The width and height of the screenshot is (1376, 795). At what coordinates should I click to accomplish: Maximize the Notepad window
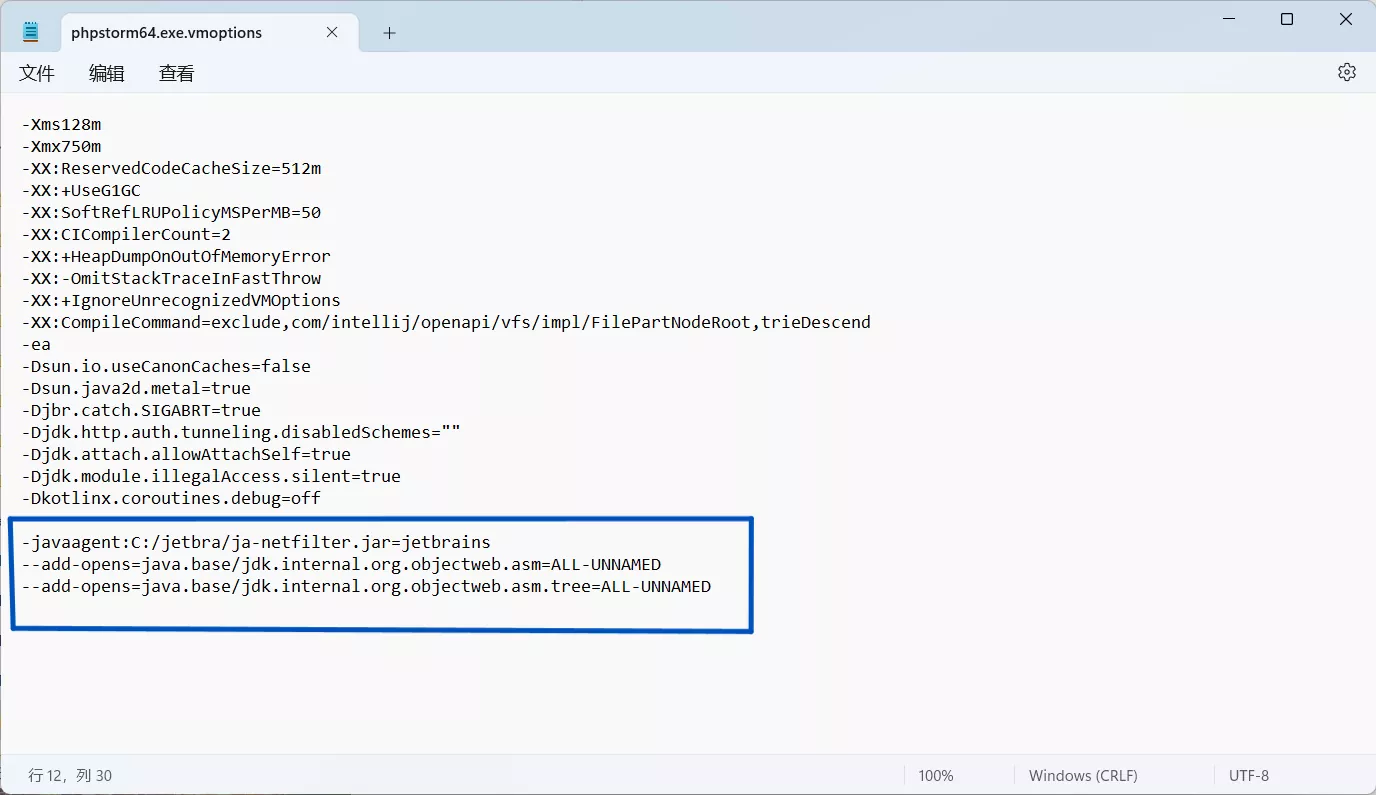click(x=1287, y=19)
